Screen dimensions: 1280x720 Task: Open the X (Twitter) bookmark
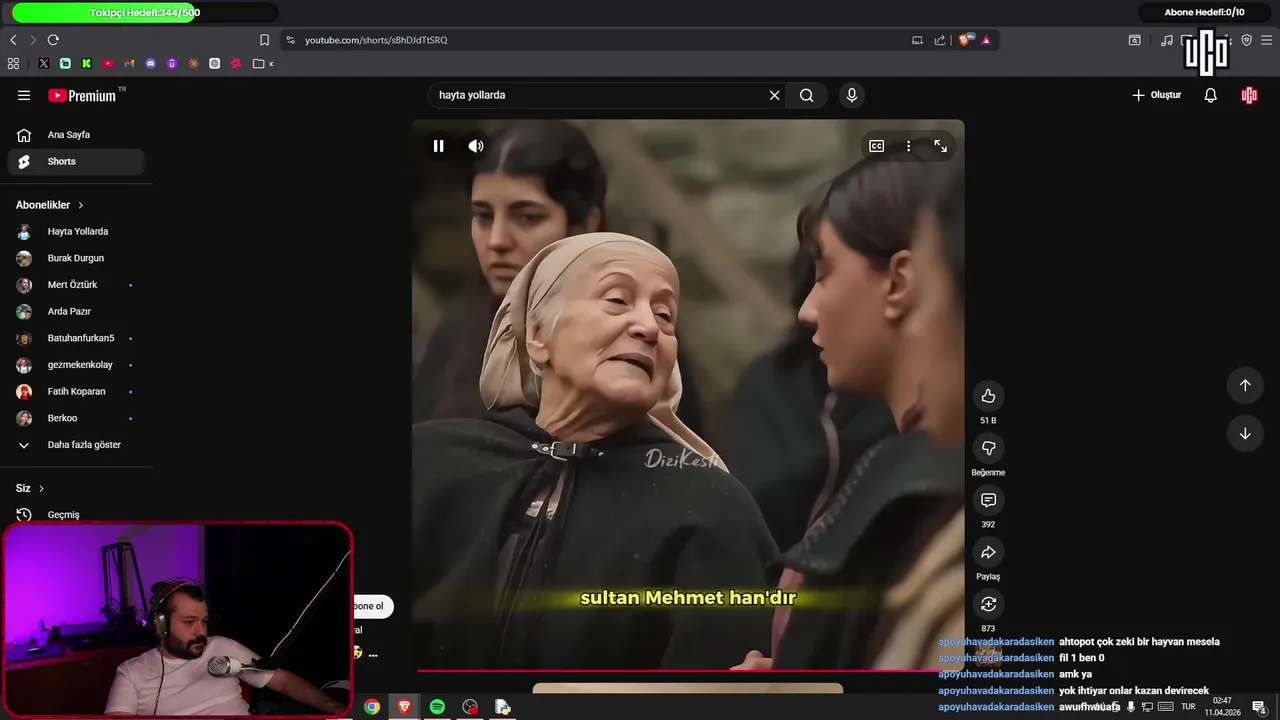[44, 63]
